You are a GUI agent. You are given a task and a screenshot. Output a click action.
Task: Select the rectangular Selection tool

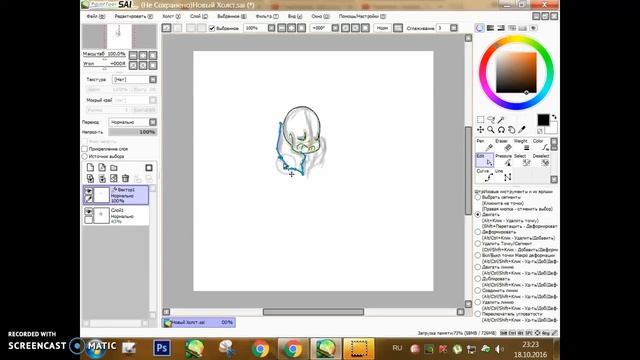pyautogui.click(x=480, y=120)
